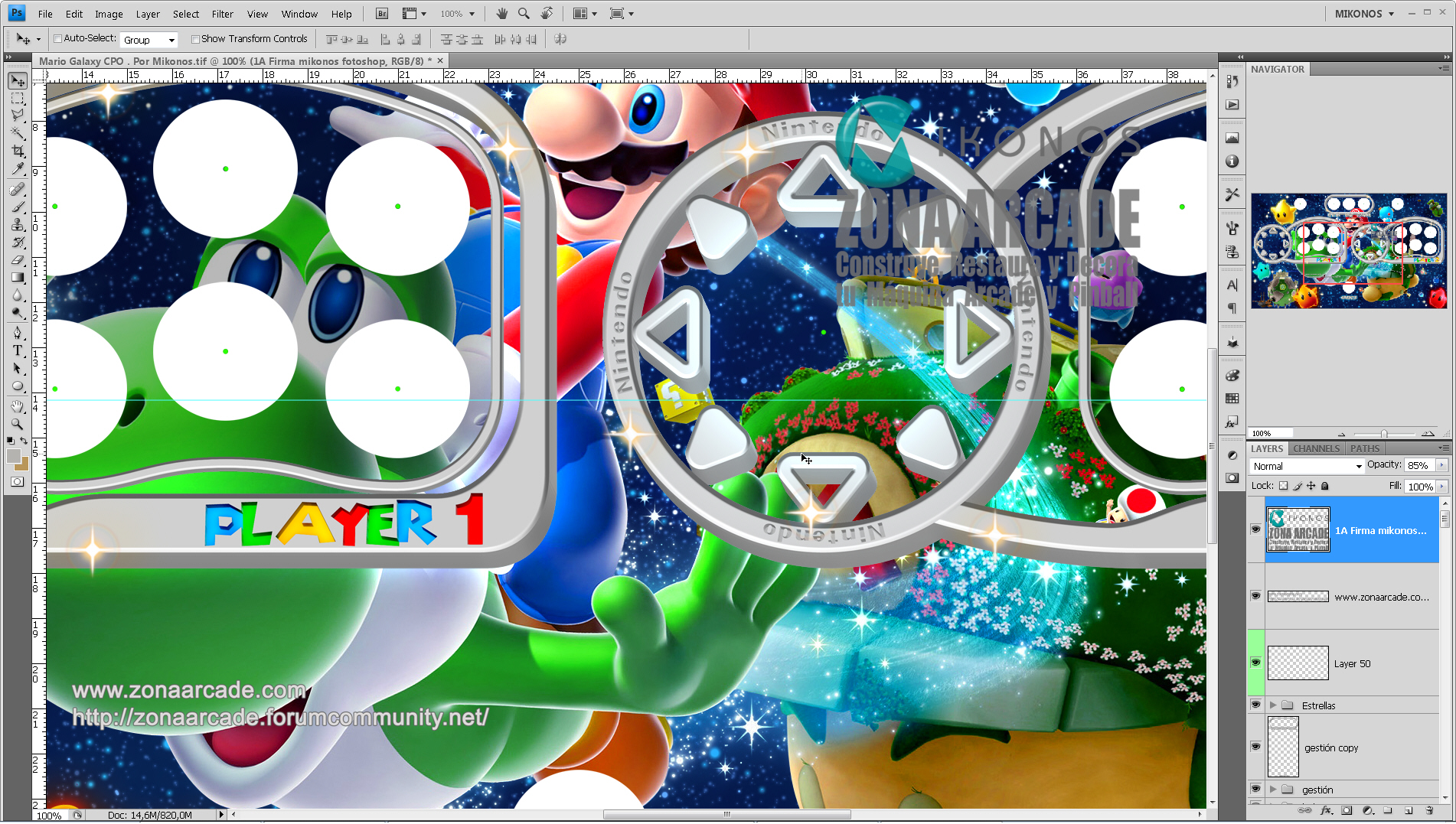Toggle lock all for layer
Screen dimensions: 1456x824
point(1325,486)
